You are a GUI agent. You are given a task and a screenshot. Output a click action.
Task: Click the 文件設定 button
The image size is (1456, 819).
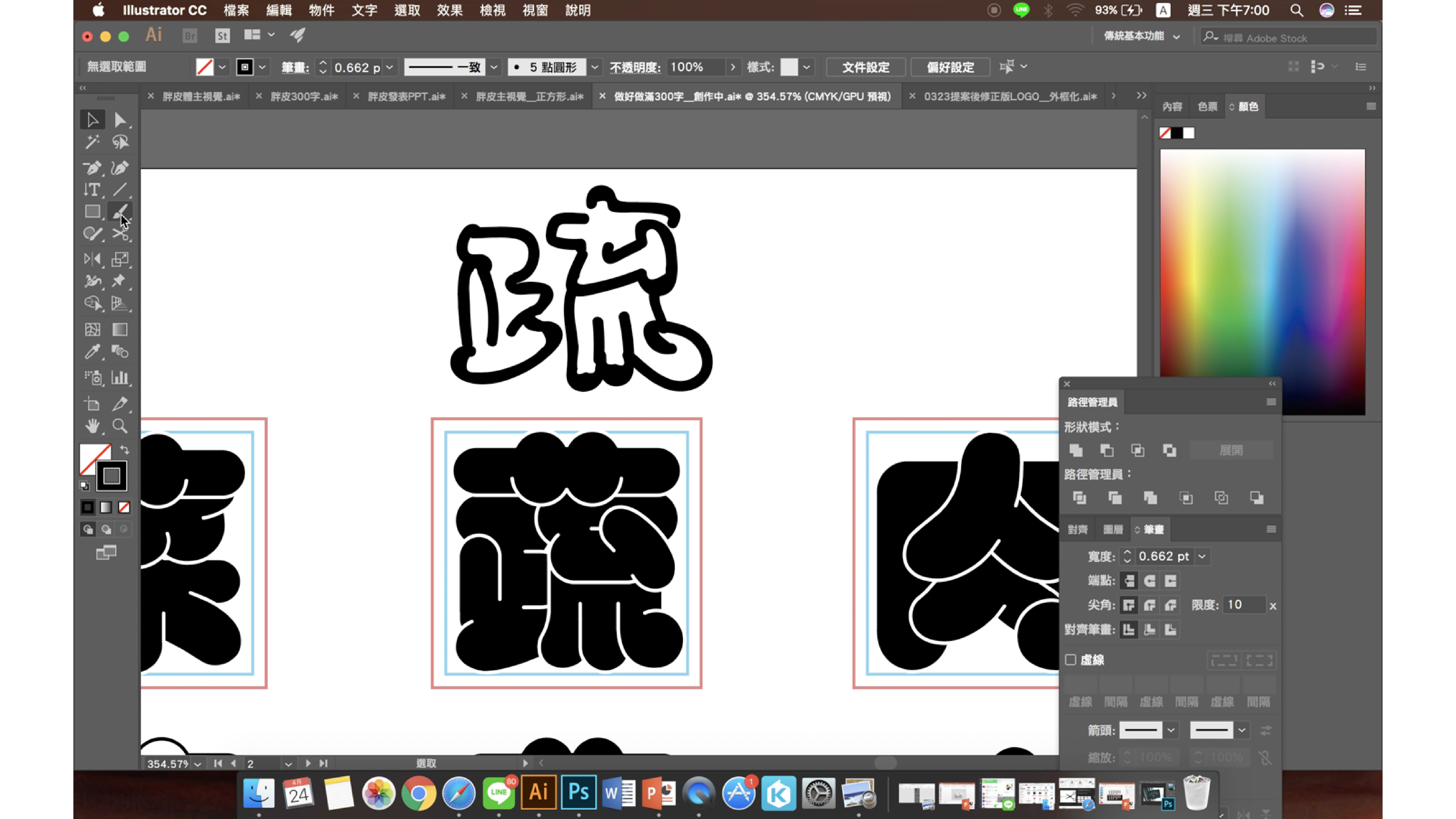(865, 67)
